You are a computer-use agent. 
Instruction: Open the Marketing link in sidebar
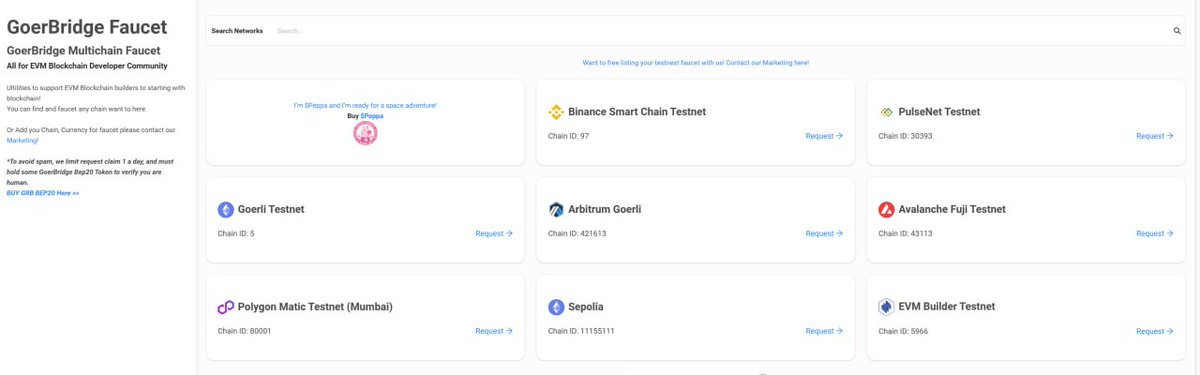pos(22,141)
